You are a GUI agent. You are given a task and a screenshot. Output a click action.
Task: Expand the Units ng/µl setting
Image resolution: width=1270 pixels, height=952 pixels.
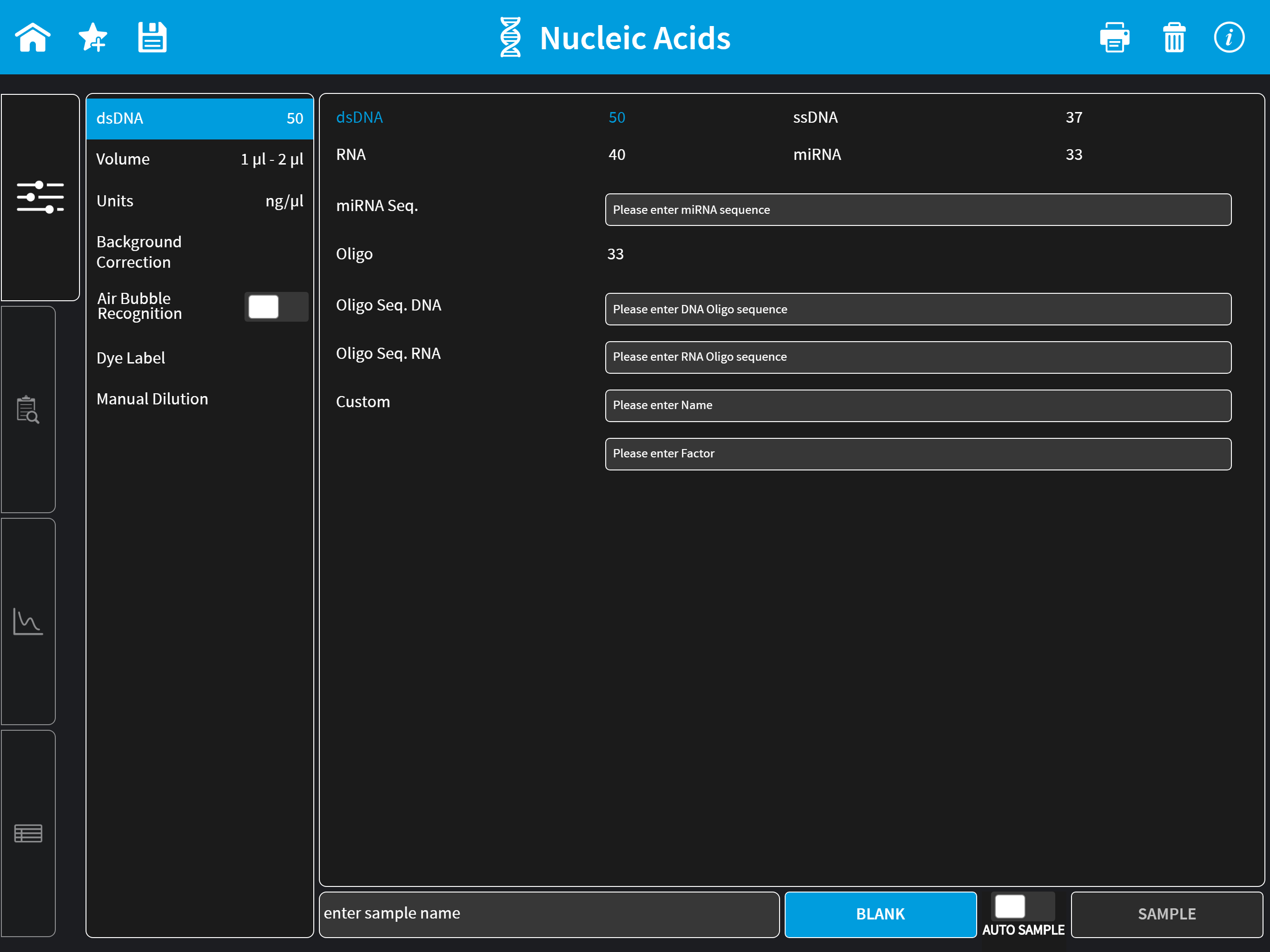(x=200, y=201)
